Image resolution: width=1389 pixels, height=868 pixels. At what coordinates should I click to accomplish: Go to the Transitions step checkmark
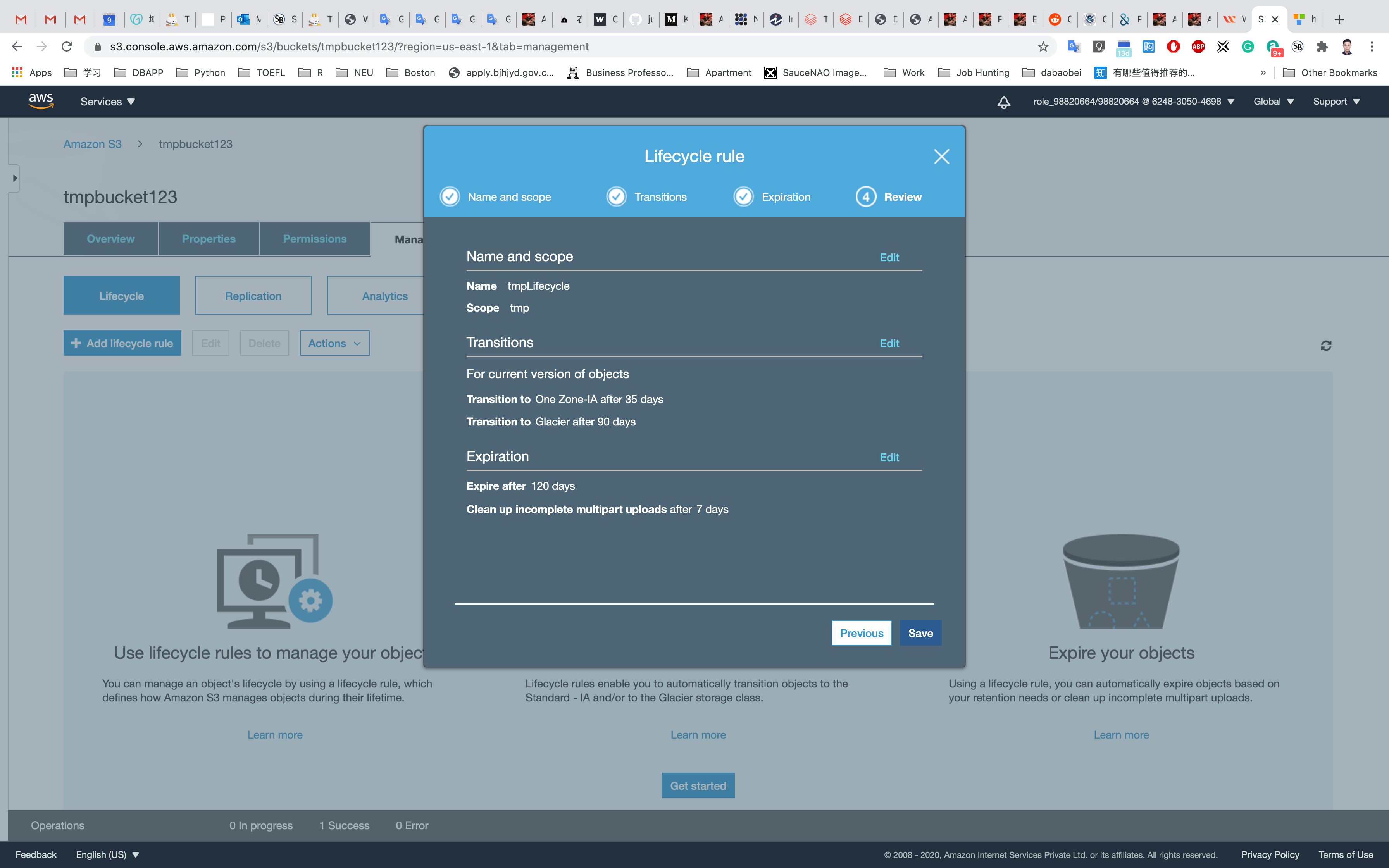pos(617,197)
